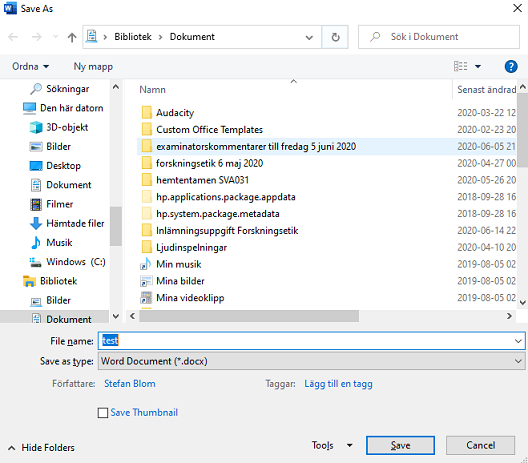Click the Audacity folder icon

146,112
